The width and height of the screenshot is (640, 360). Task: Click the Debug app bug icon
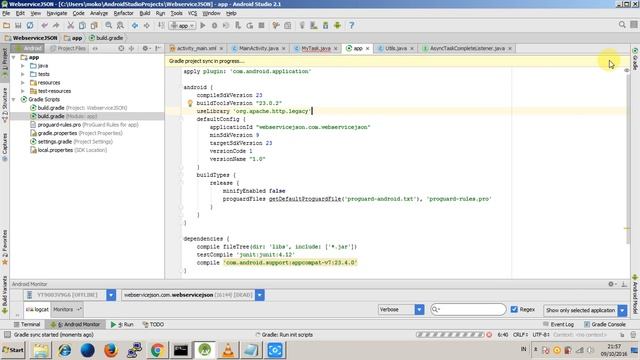(214, 25)
